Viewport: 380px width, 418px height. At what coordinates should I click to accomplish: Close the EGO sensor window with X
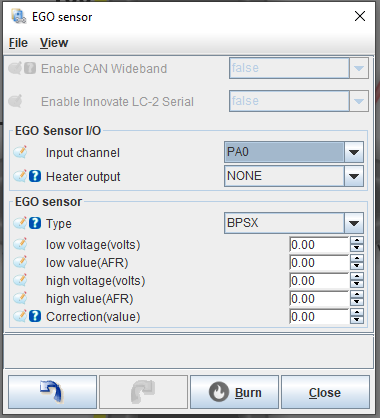360,16
